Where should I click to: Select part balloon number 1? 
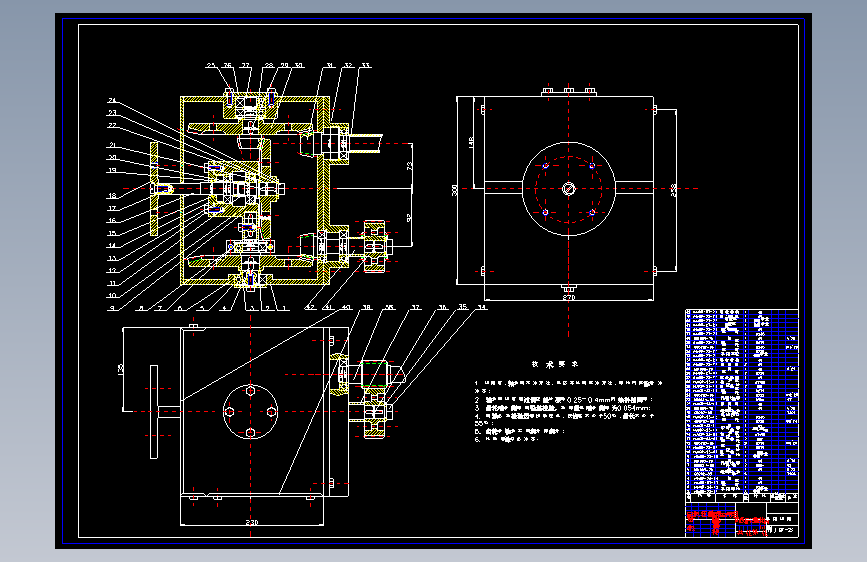284,308
